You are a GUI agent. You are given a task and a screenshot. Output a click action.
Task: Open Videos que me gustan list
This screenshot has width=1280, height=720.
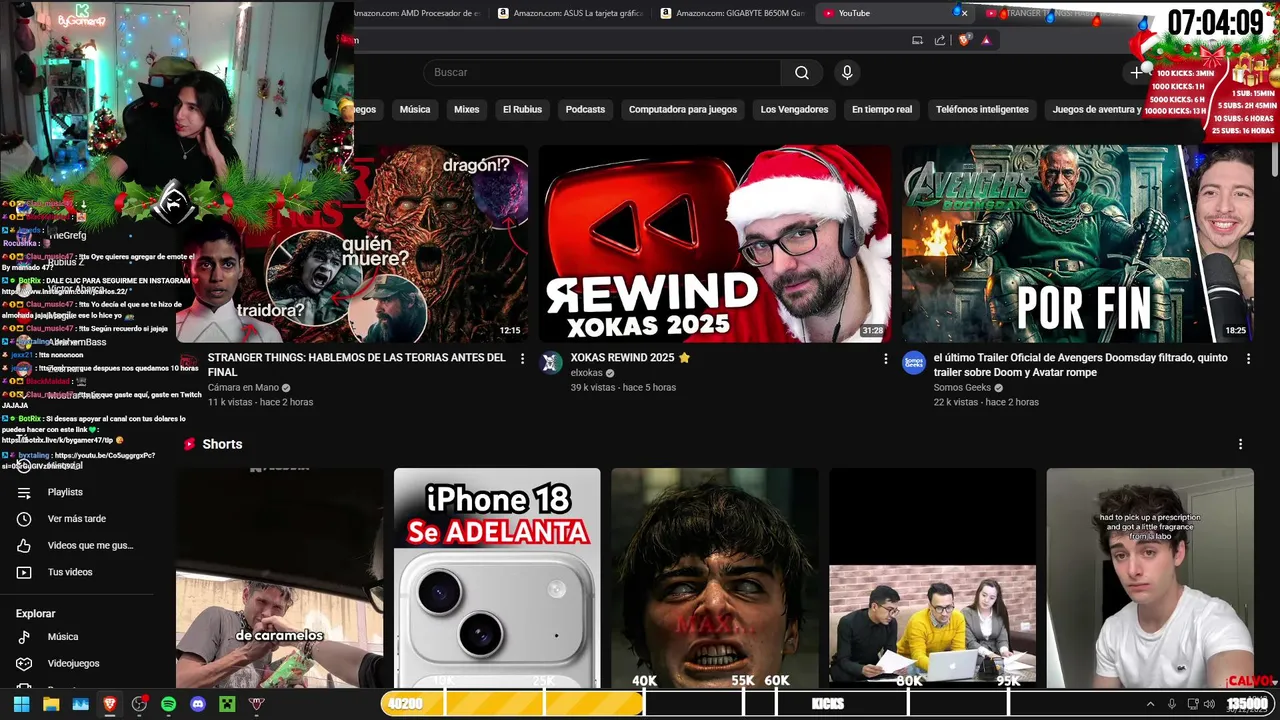(x=90, y=545)
